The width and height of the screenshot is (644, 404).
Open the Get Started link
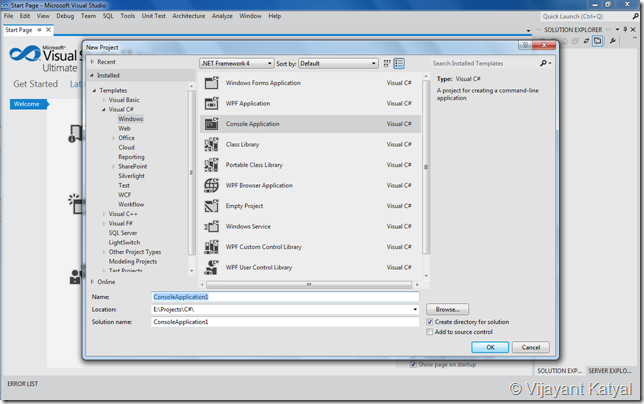click(x=36, y=84)
